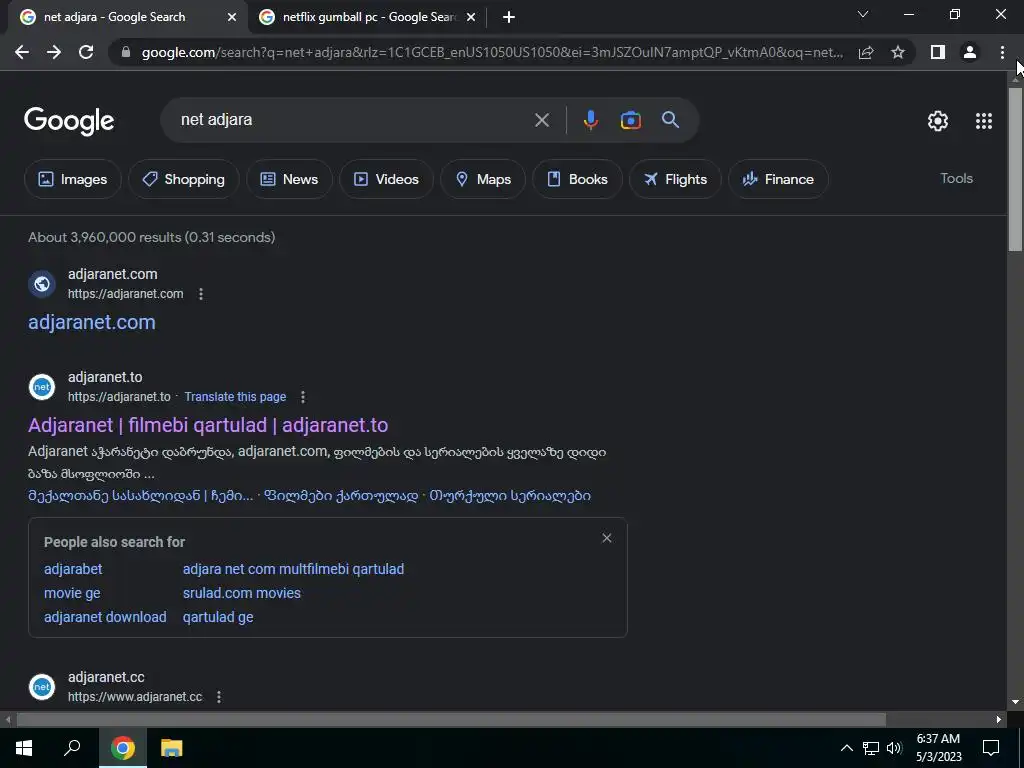Click the Google logo

[x=69, y=121]
